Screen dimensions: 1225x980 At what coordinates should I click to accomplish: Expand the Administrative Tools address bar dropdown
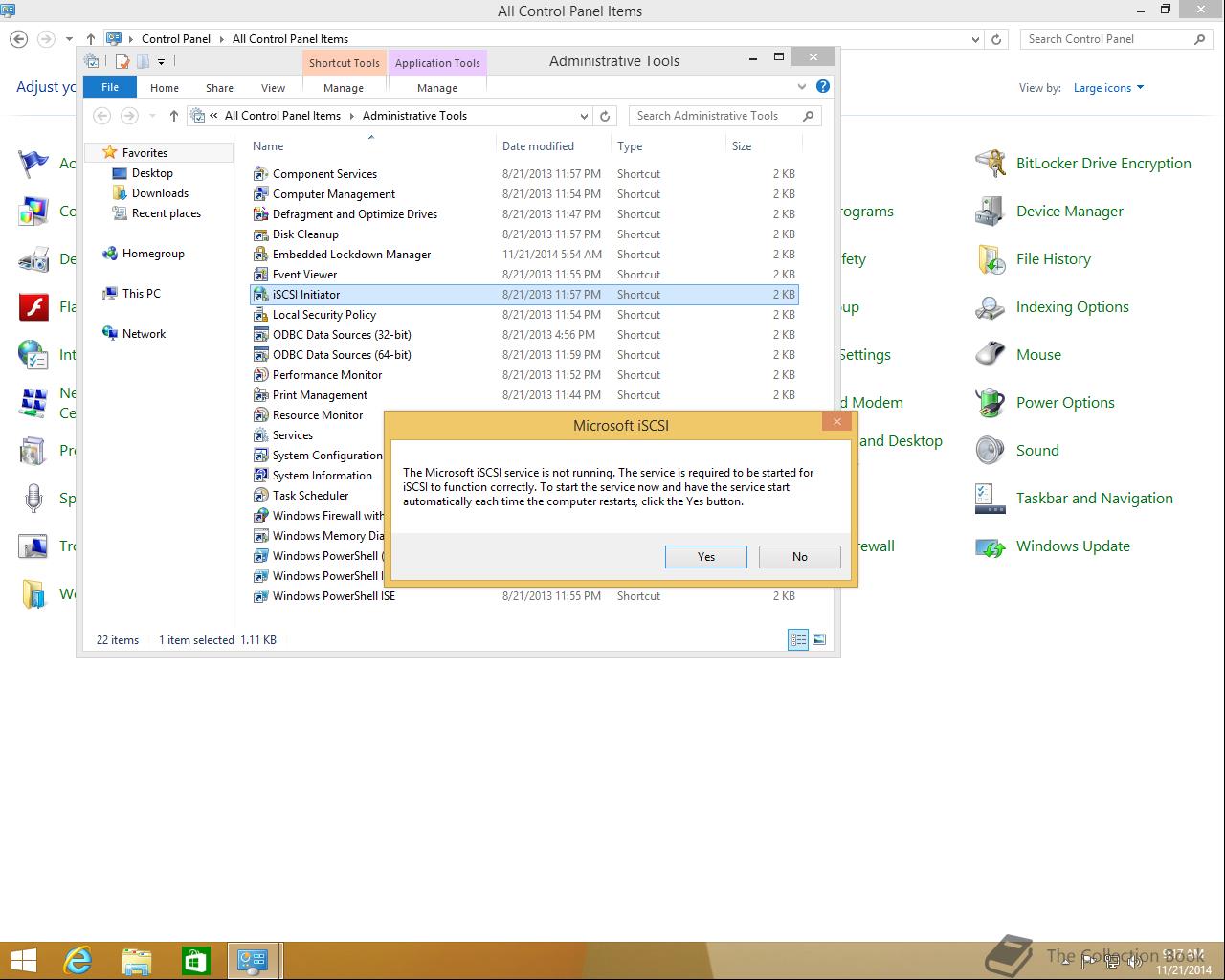(x=584, y=116)
